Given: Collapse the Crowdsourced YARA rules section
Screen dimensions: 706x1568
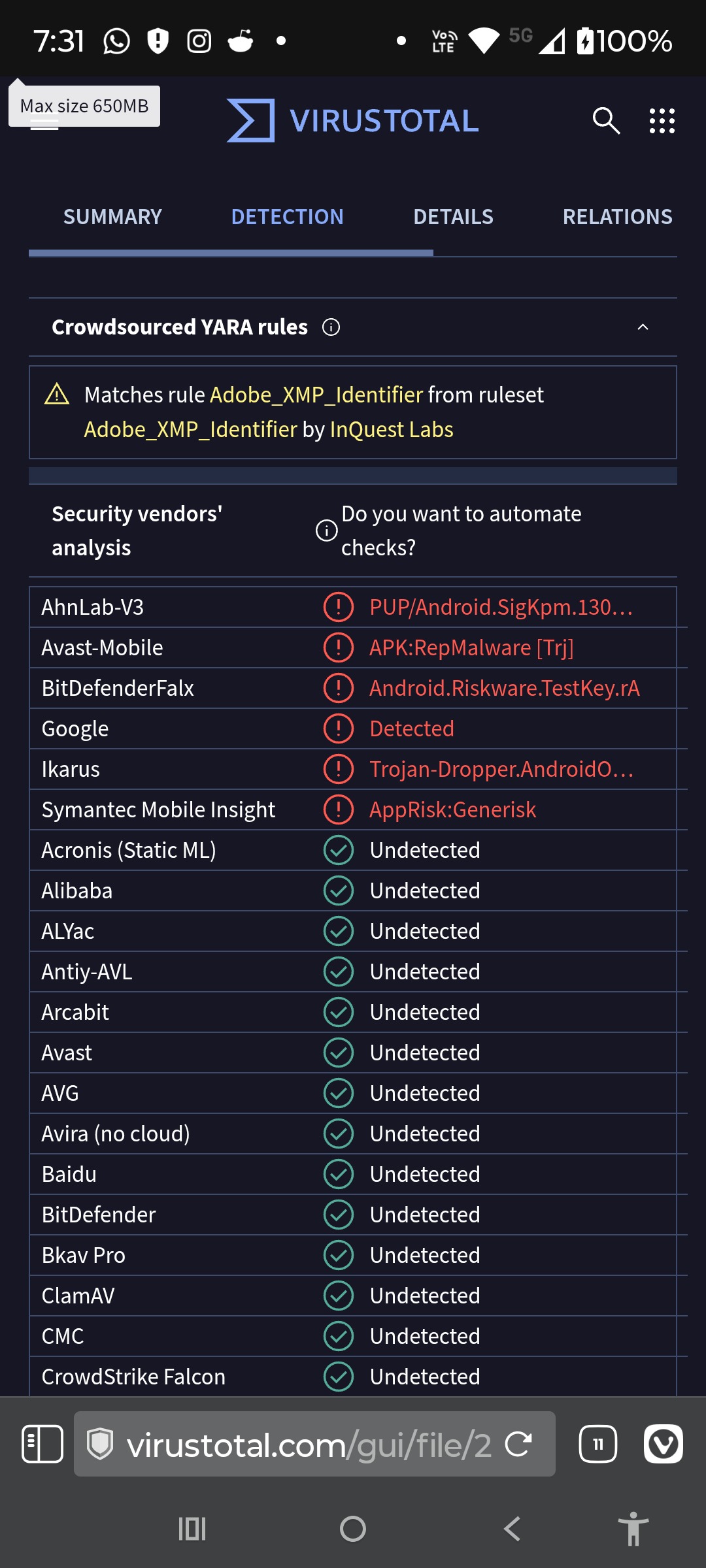Looking at the screenshot, I should click(643, 327).
